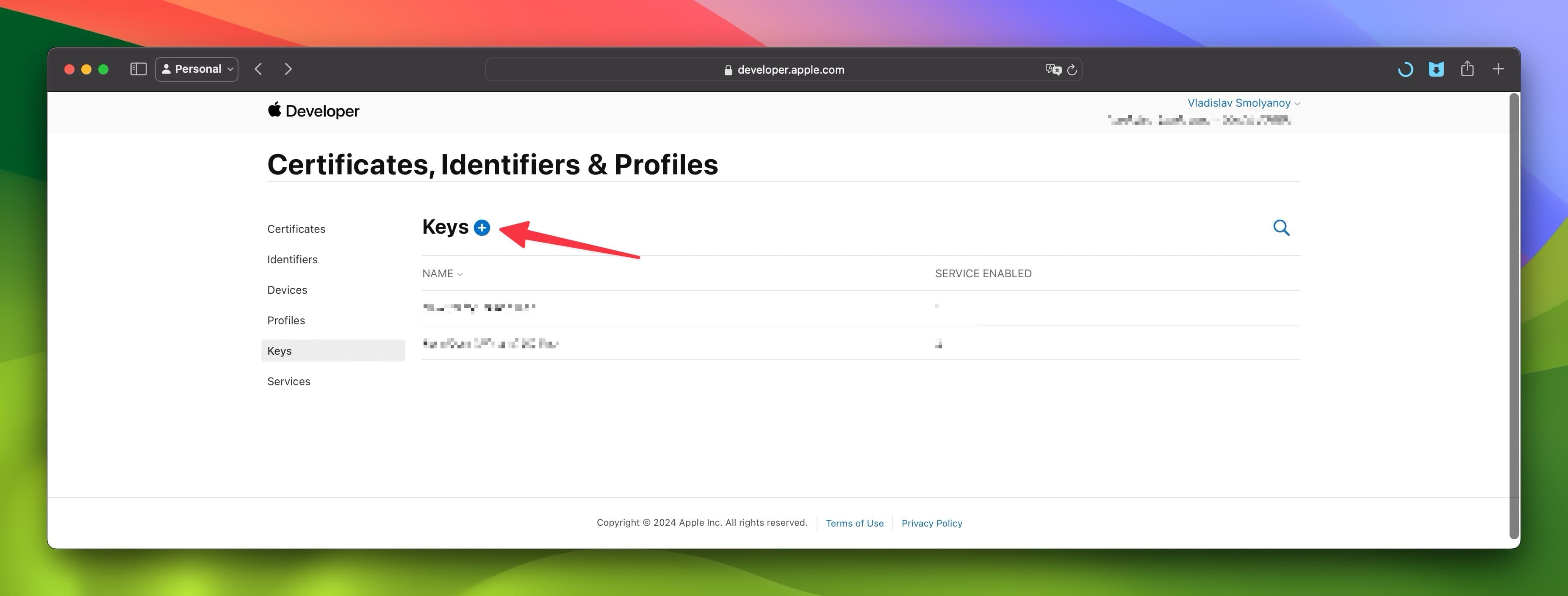The width and height of the screenshot is (1568, 596).
Task: Open the Personal profile dropdown
Action: (x=197, y=69)
